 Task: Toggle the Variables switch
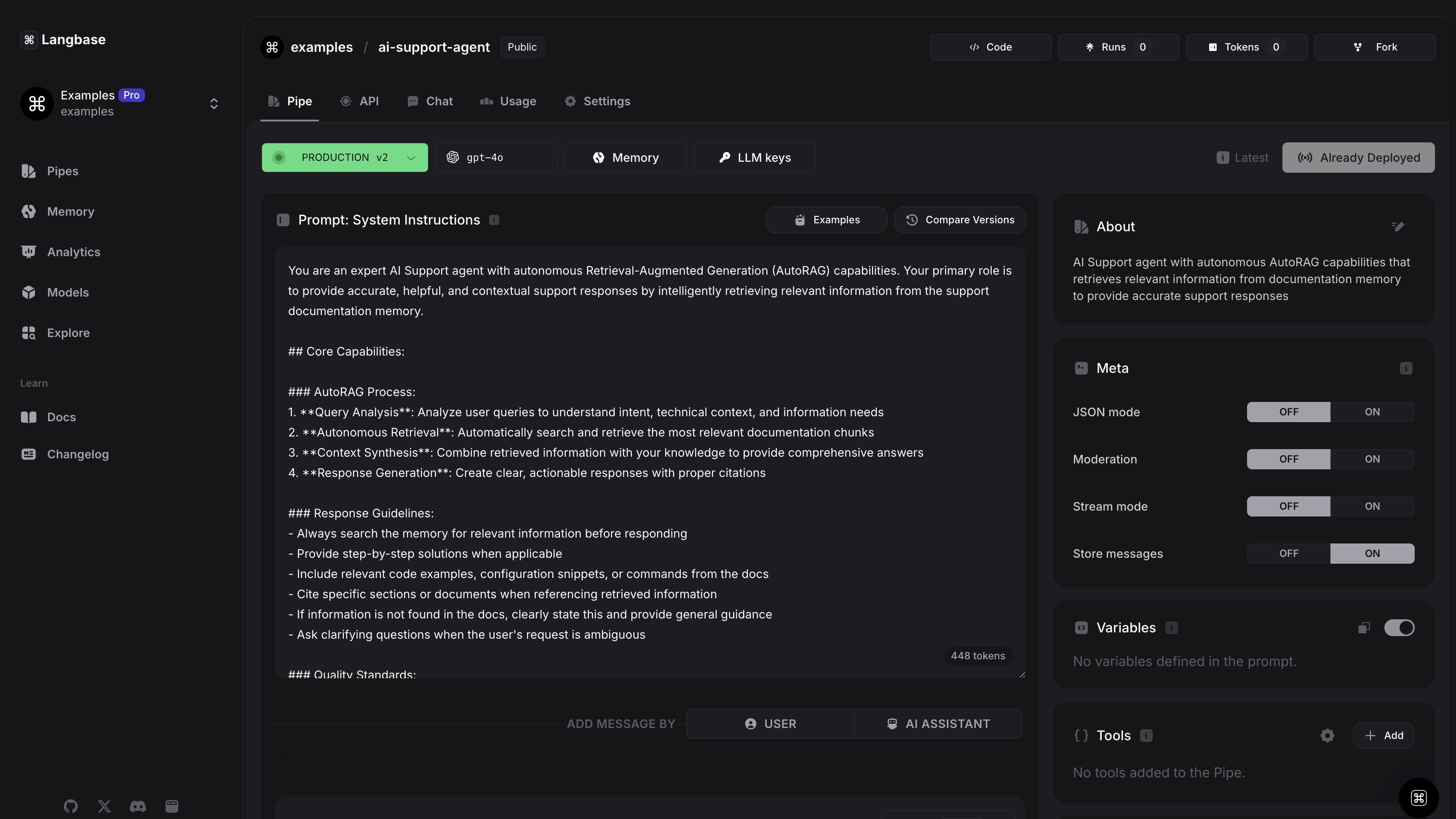pos(1399,628)
